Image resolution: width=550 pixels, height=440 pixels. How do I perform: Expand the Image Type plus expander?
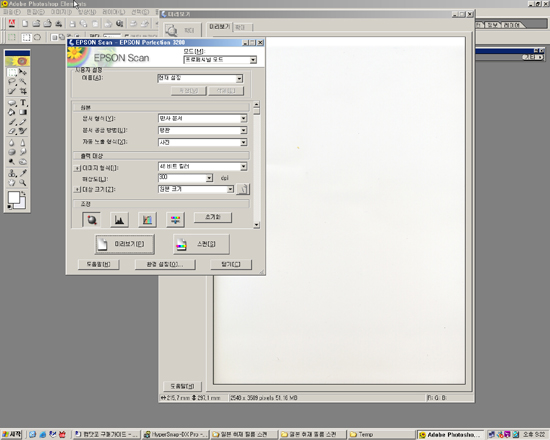click(77, 168)
